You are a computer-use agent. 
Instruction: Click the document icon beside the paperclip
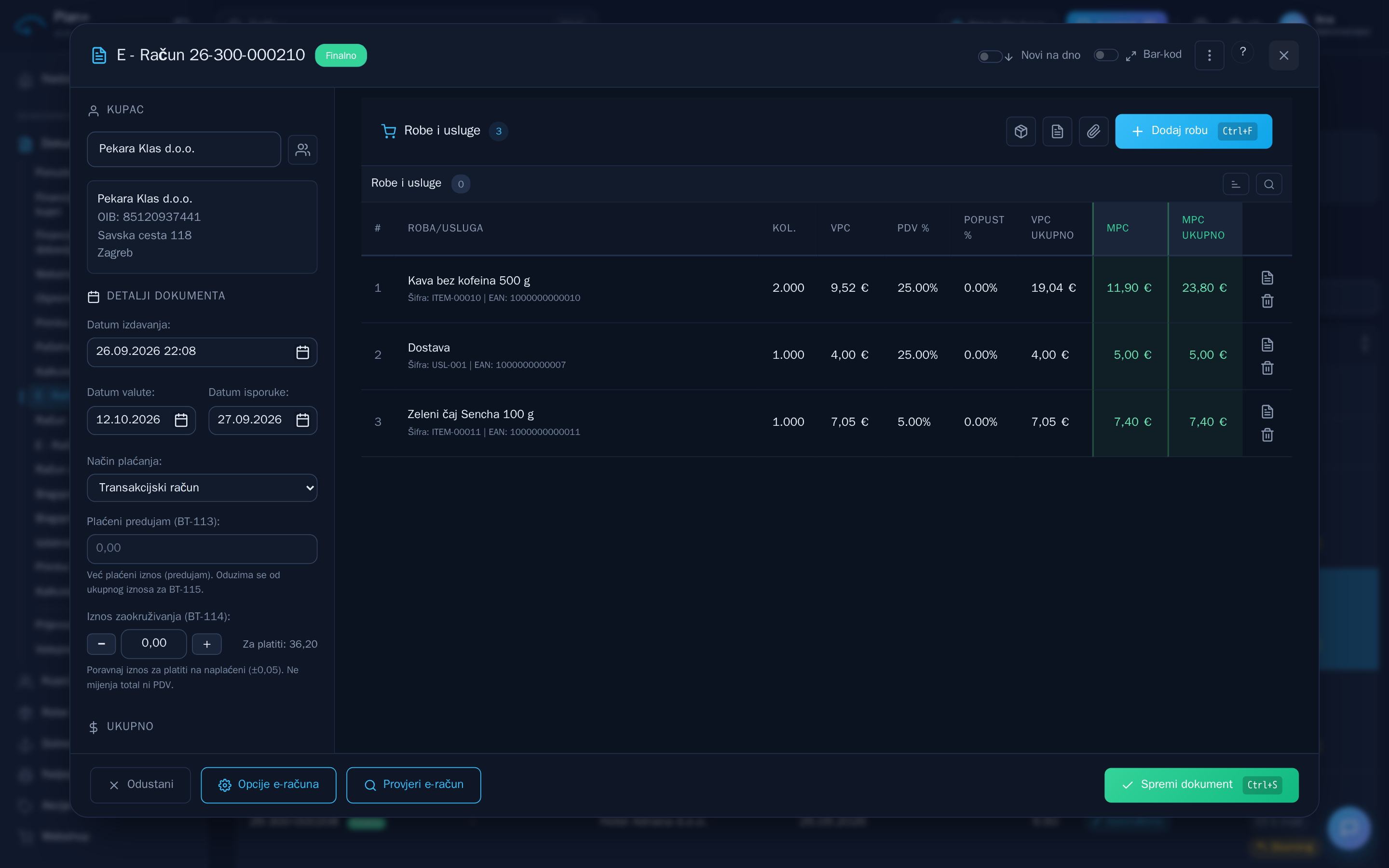1057,132
